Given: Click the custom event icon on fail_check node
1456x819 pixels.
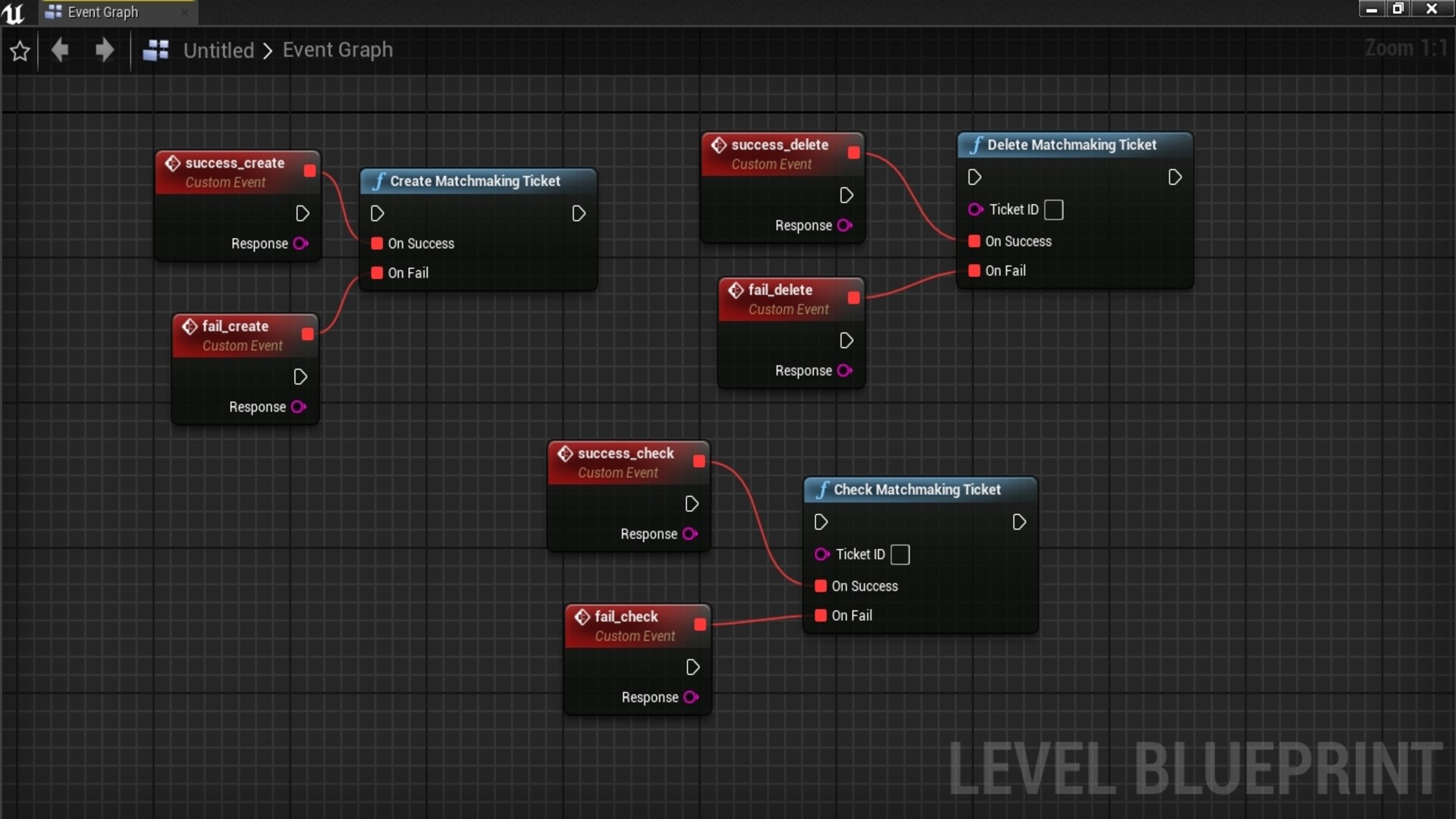Looking at the screenshot, I should [x=581, y=617].
